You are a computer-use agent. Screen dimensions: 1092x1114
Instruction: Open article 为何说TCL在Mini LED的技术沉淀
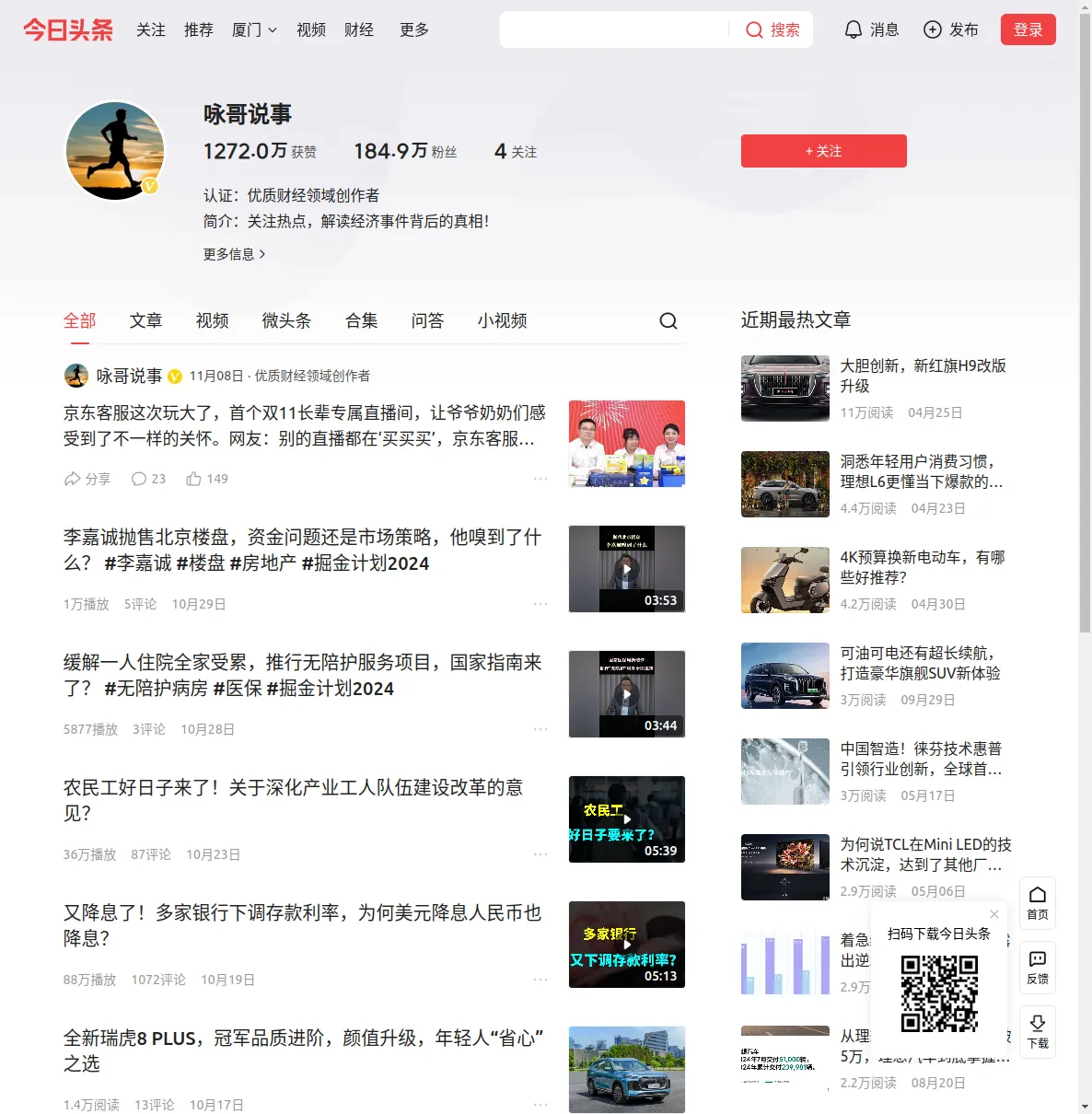925,854
